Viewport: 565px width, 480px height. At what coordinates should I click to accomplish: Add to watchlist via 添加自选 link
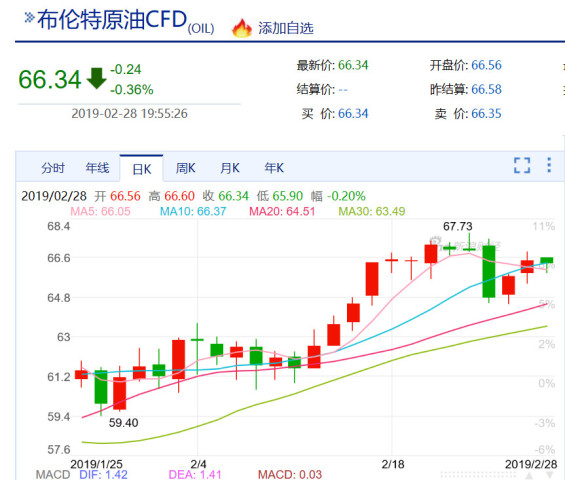coord(286,28)
